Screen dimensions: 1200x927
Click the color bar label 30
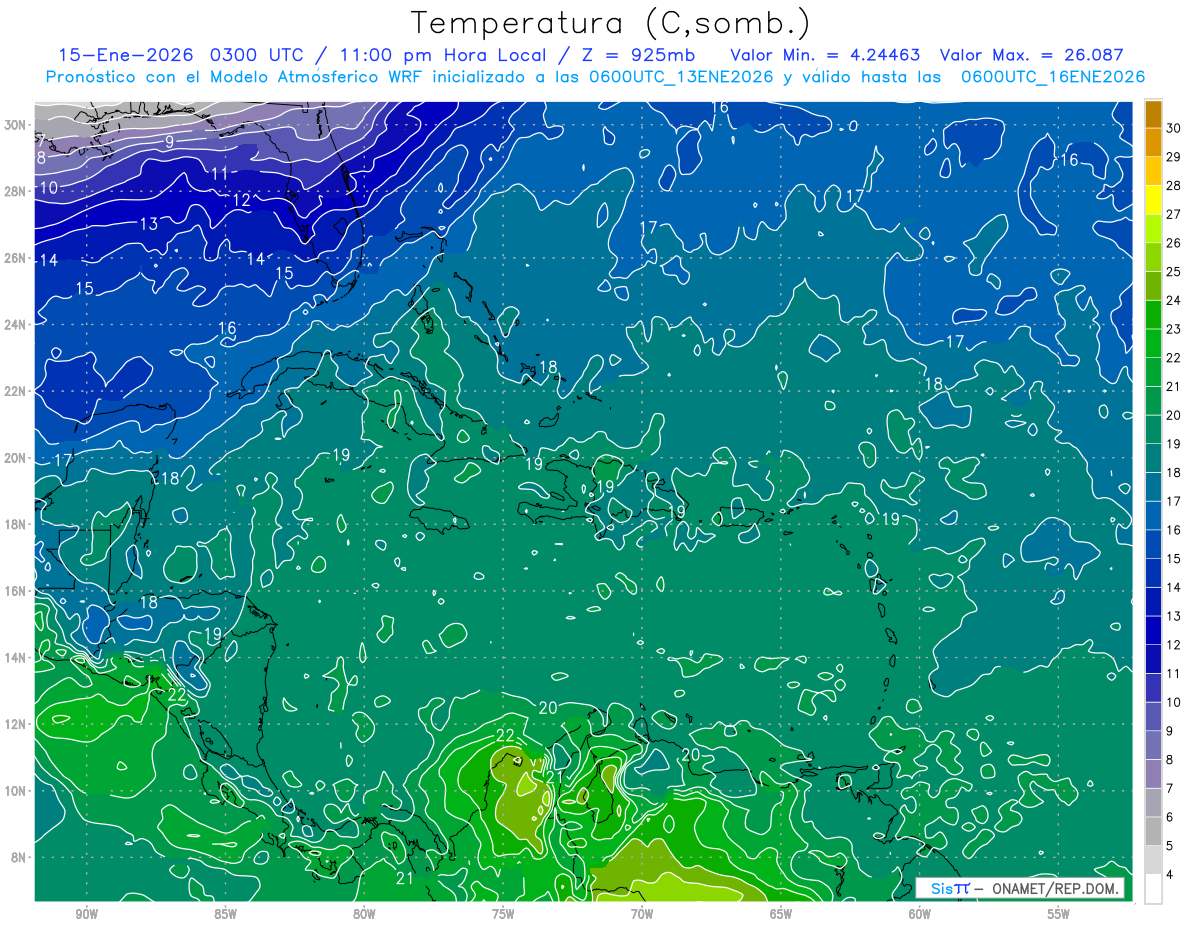point(1174,127)
